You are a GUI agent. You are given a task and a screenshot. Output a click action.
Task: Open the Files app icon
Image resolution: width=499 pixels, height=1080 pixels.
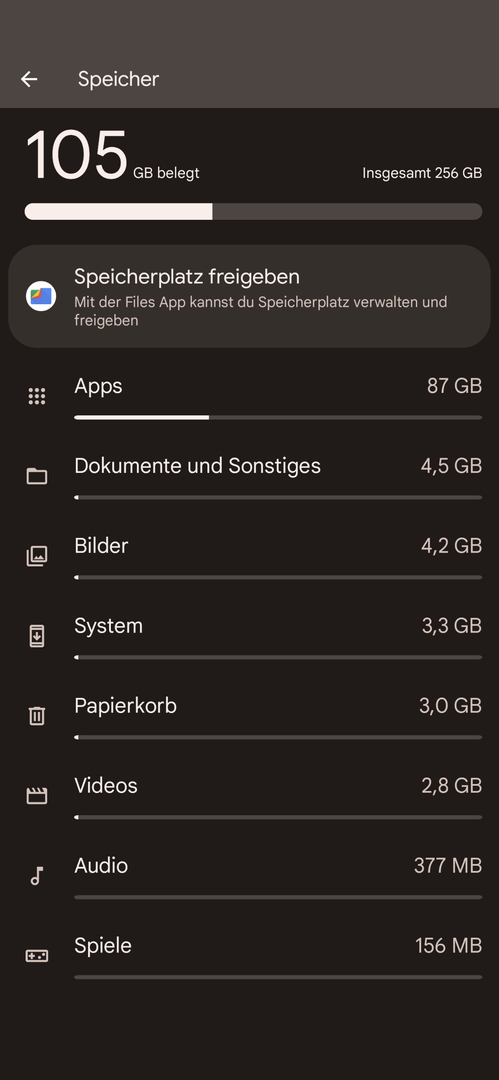tap(41, 296)
